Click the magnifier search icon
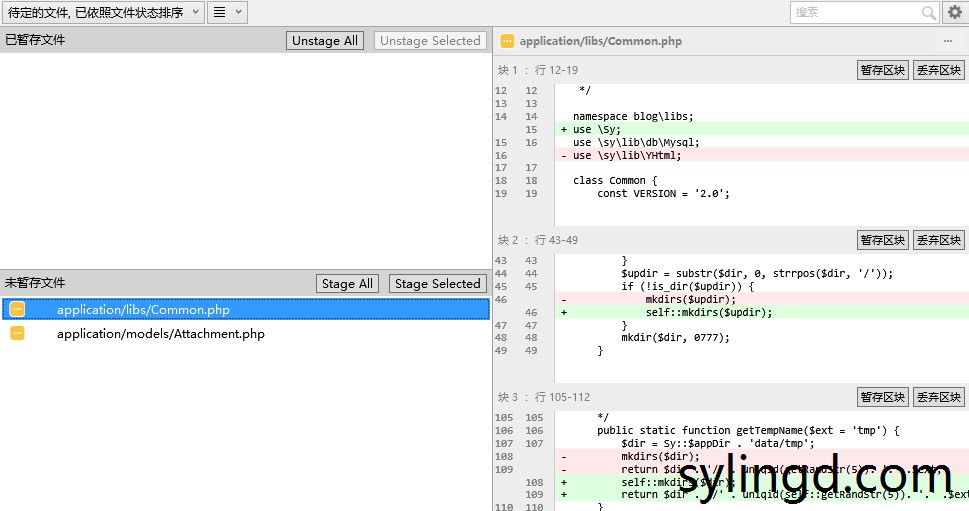The image size is (969, 511). tap(928, 13)
